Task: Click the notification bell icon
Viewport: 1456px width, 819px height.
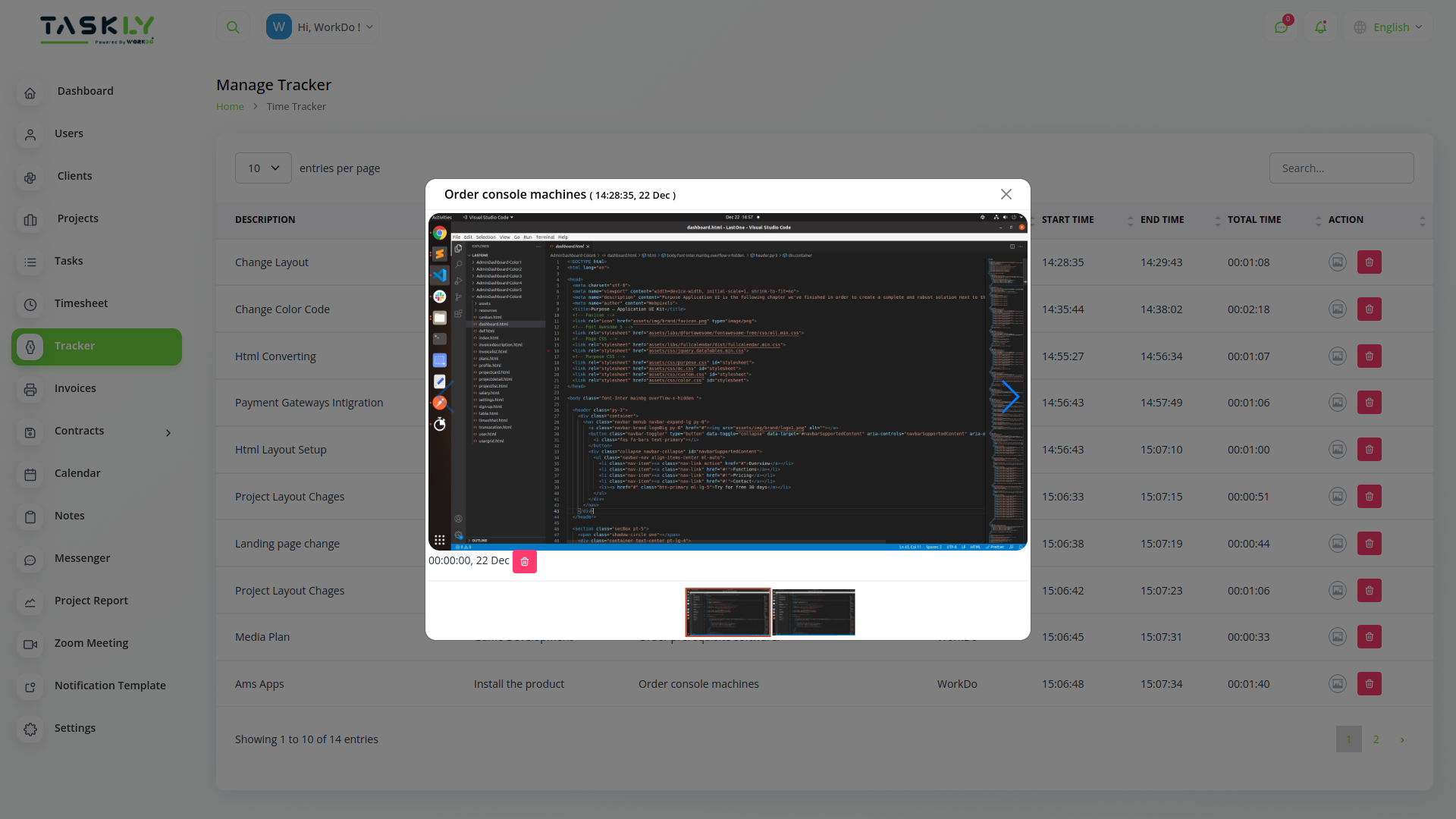Action: [1321, 27]
